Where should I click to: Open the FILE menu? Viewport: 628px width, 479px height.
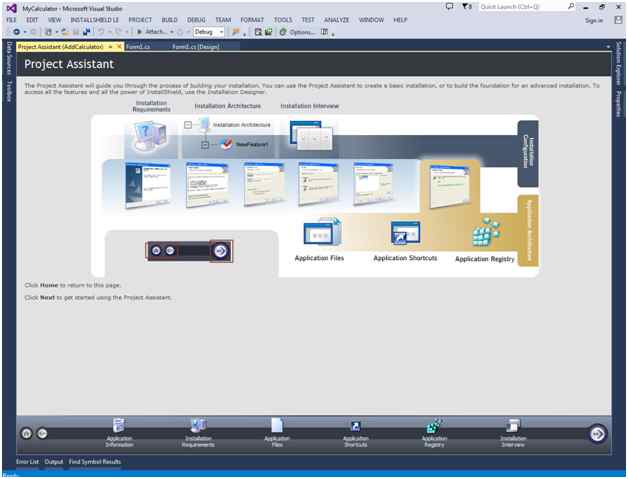[x=11, y=20]
